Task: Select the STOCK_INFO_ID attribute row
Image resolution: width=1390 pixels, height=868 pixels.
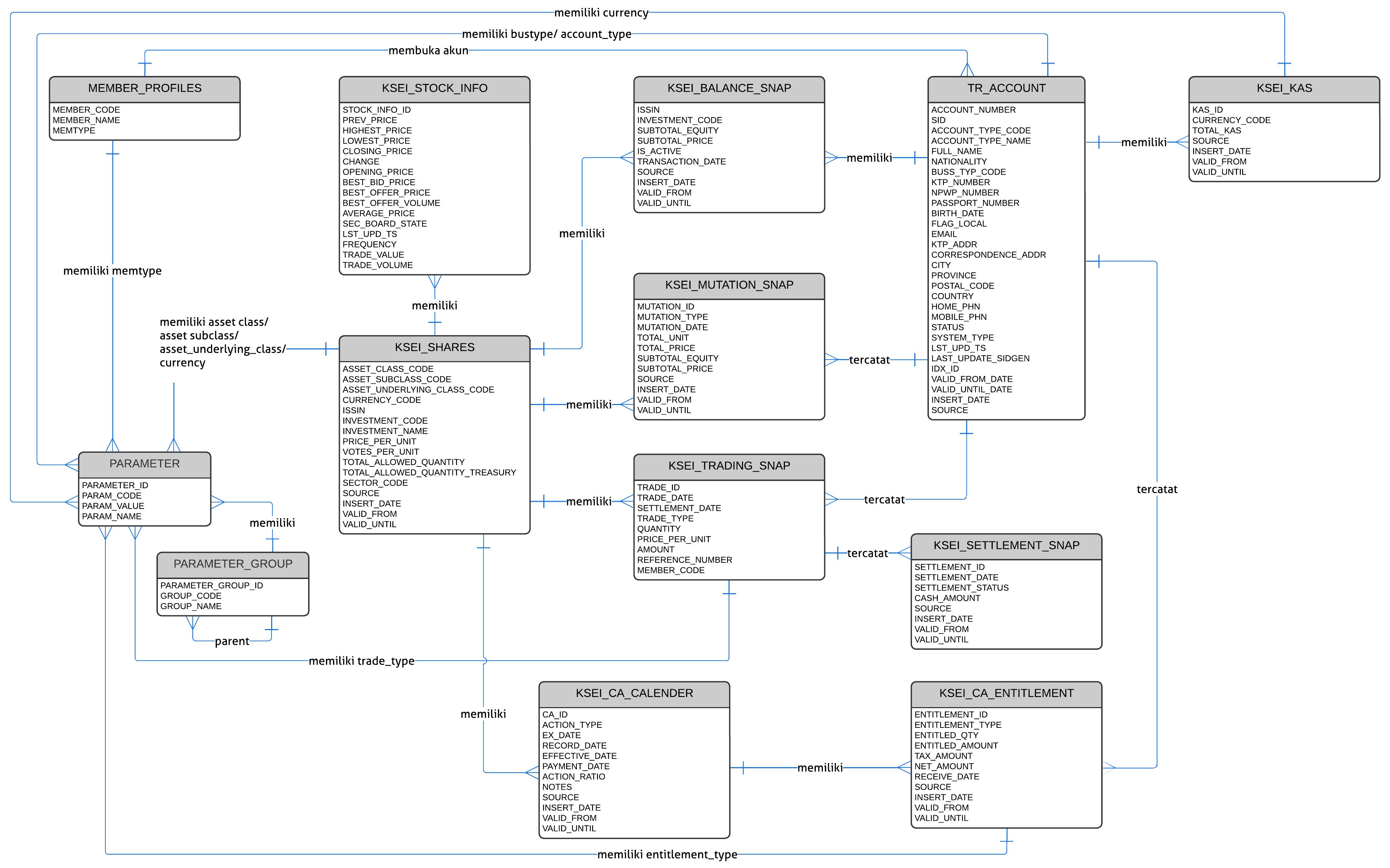Action: (x=376, y=110)
